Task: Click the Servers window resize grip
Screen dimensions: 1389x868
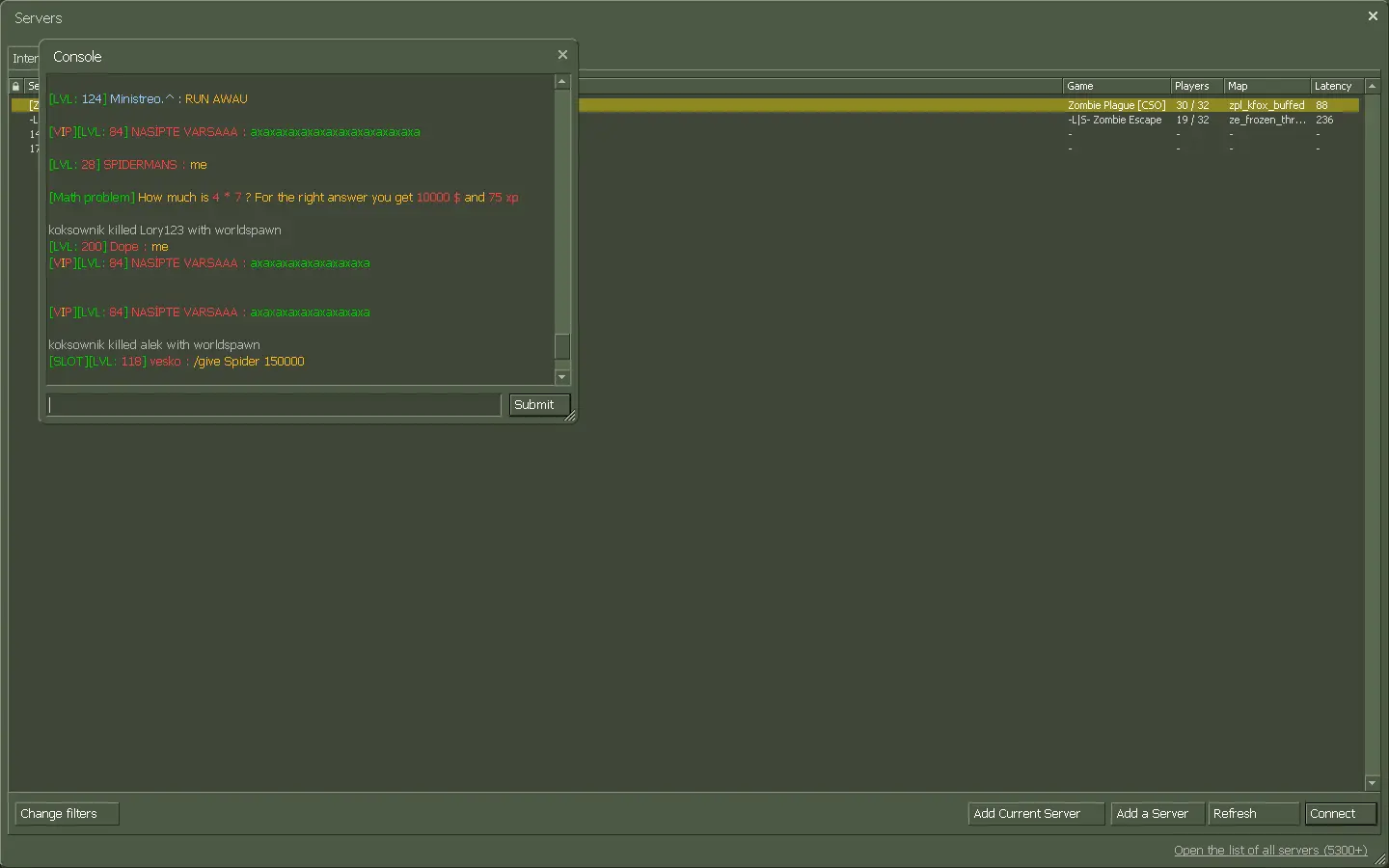Action: [1380, 859]
